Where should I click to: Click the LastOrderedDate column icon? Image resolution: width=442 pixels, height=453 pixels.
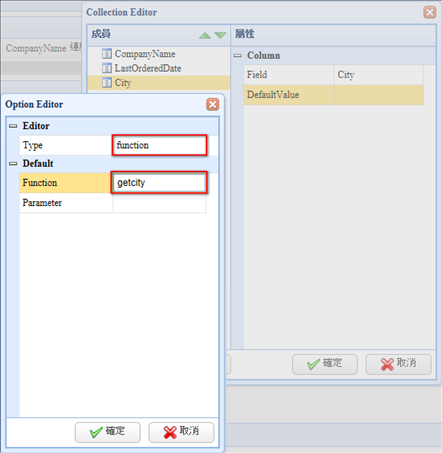[x=107, y=68]
